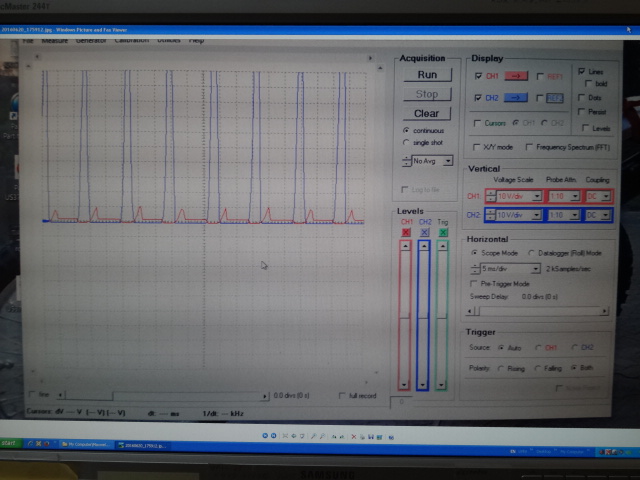Screen dimensions: 640x480
Task: Click first quick launch icon beside Start
Action: coord(30,443)
